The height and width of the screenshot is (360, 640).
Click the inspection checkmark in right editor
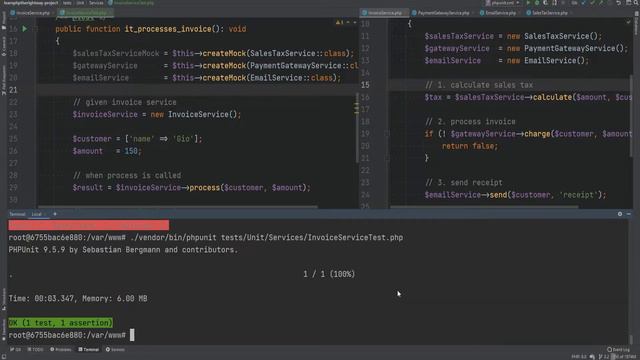click(628, 22)
